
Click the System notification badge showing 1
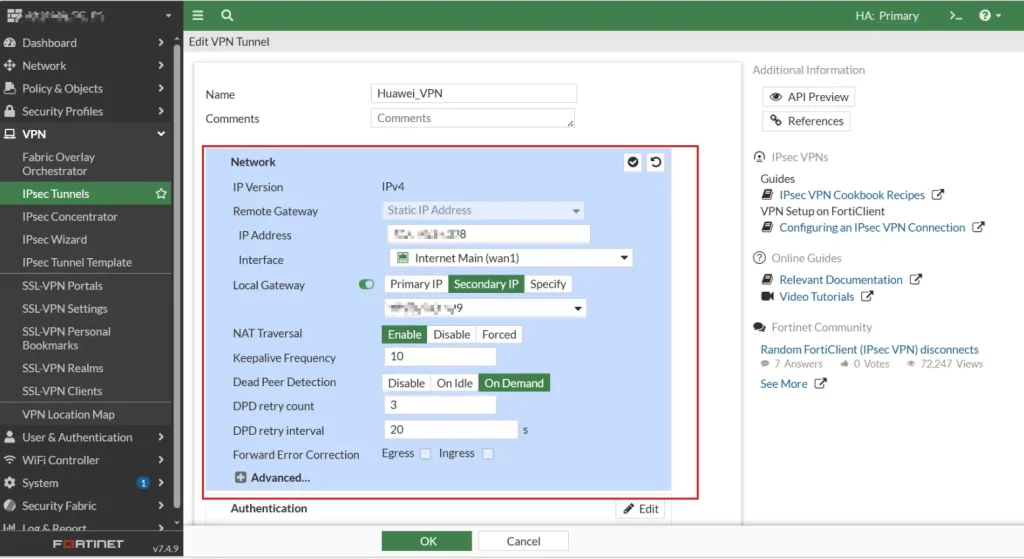[142, 483]
